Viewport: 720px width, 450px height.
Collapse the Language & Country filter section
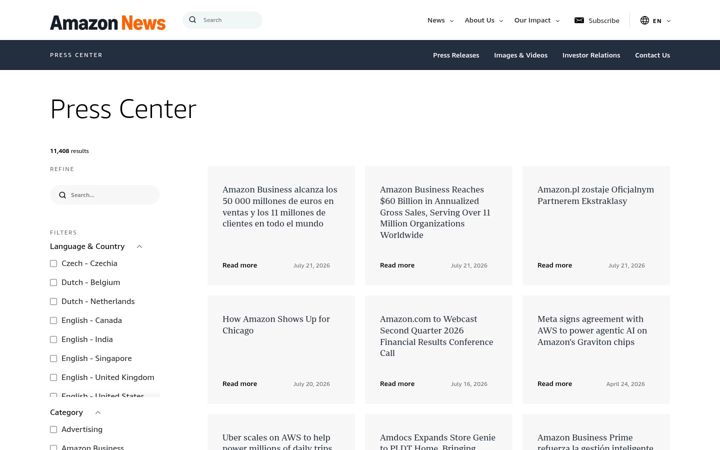[x=139, y=247]
